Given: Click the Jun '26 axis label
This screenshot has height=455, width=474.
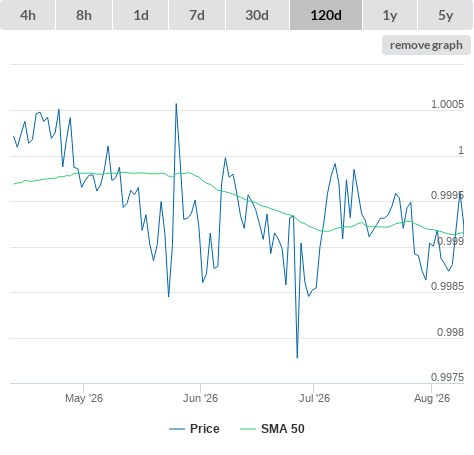Looking at the screenshot, I should click(x=200, y=398).
